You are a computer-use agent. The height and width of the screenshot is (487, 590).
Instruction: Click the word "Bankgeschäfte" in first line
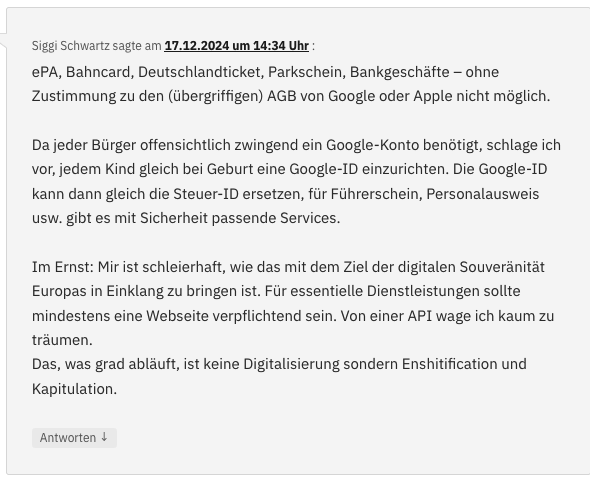pos(400,72)
